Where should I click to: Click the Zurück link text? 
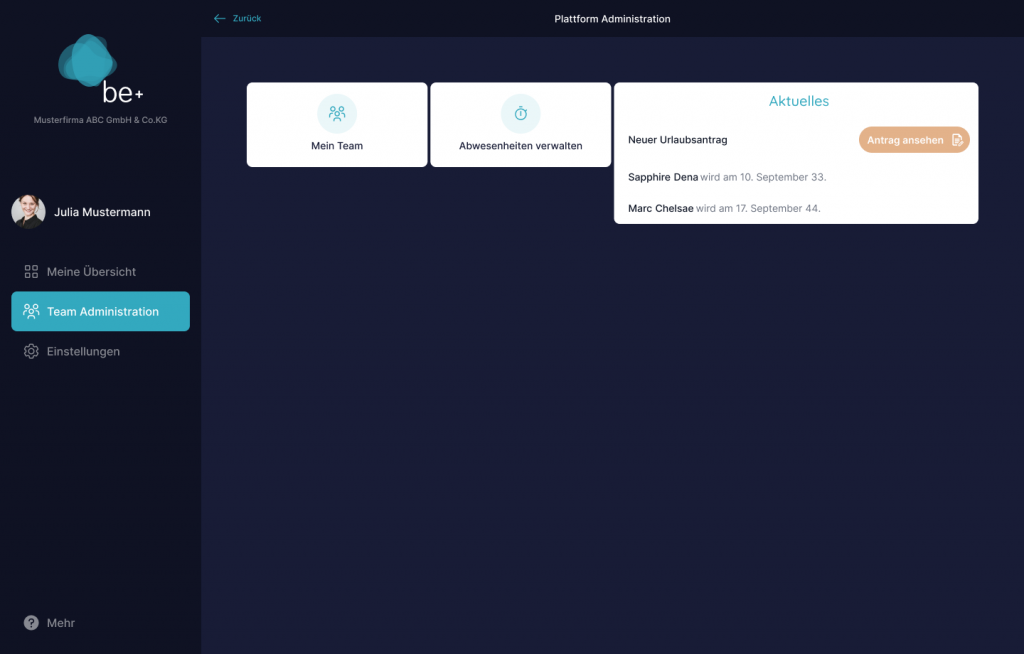247,19
